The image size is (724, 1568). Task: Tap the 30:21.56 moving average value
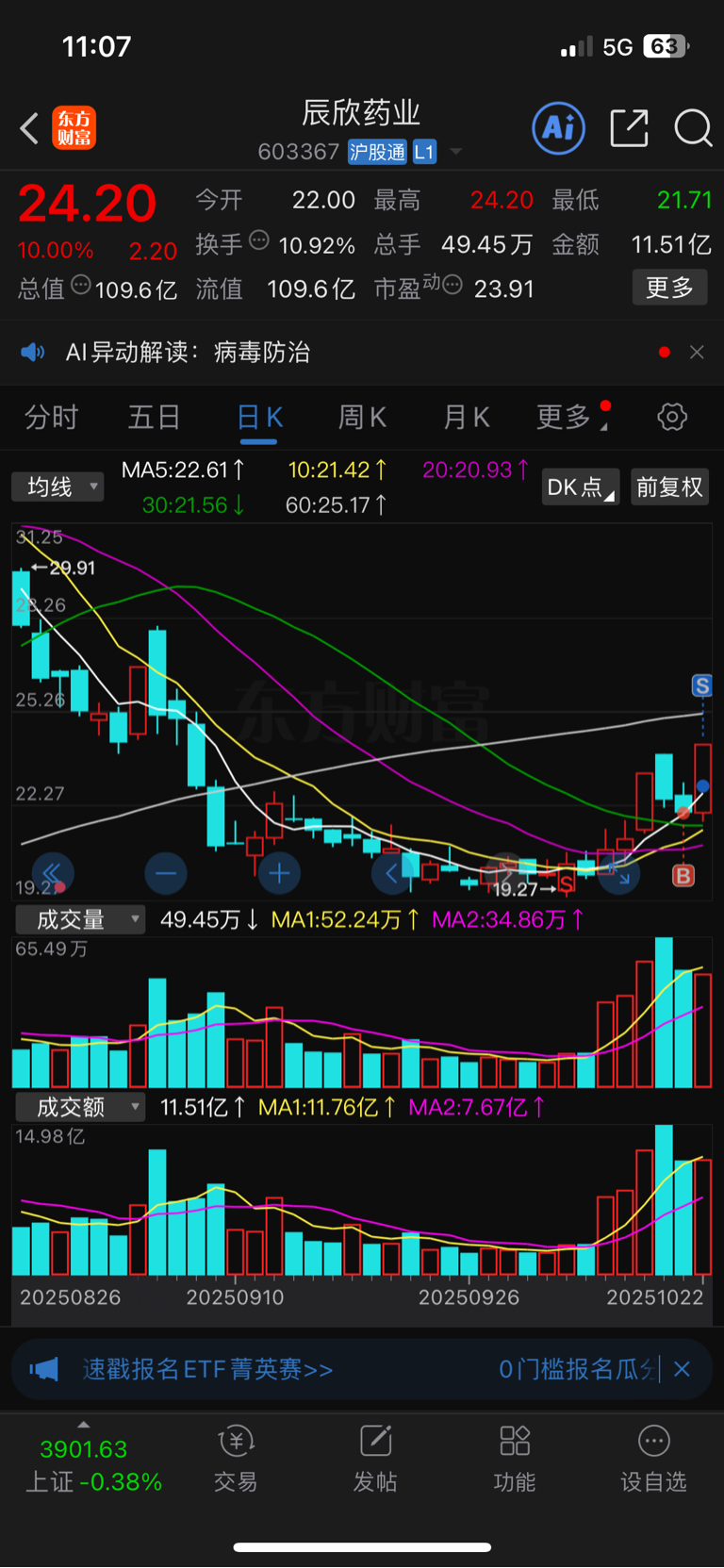click(193, 505)
